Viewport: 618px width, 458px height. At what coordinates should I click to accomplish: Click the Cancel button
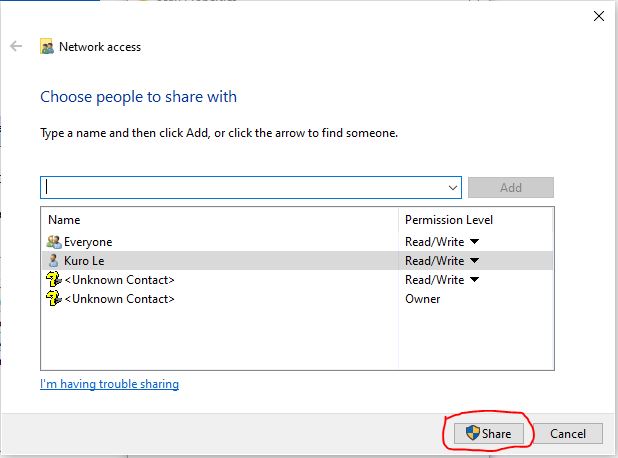(568, 434)
